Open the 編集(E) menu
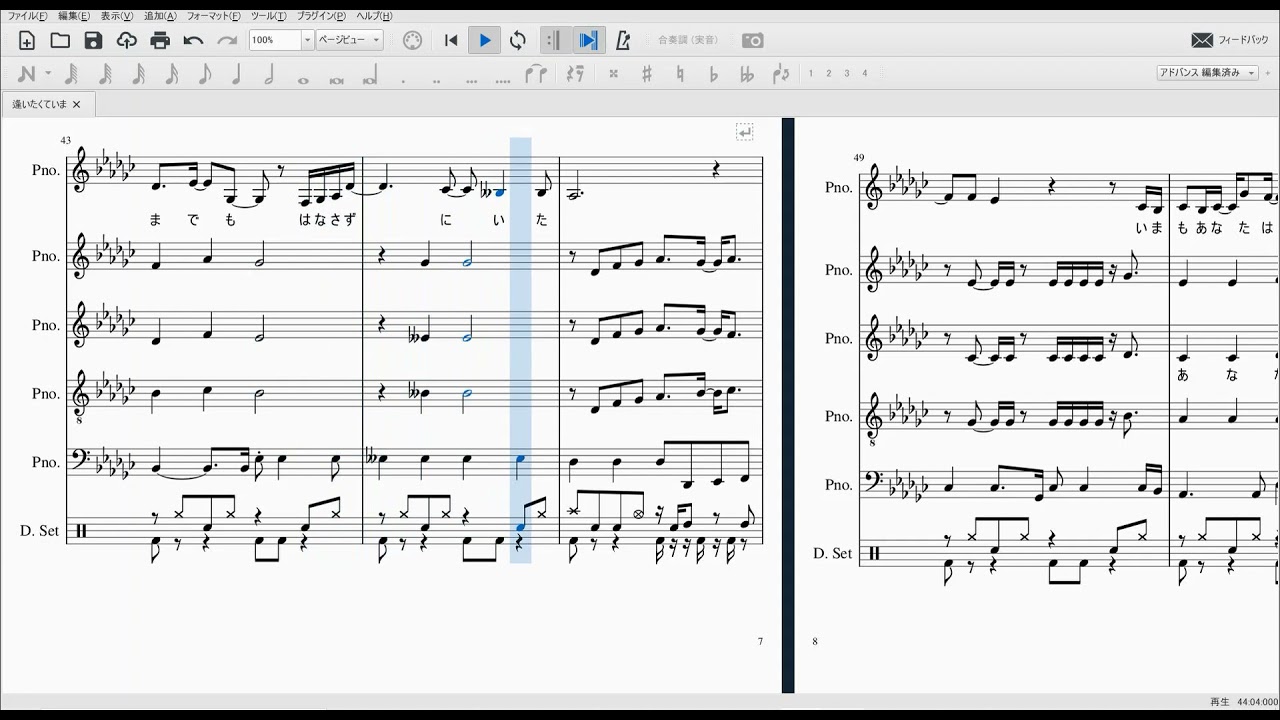 click(x=73, y=16)
